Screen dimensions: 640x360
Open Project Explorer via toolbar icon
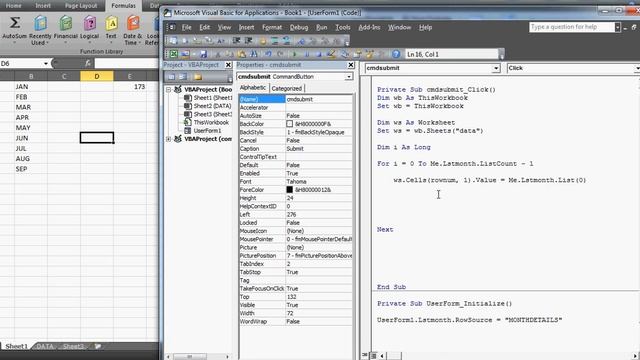(345, 54)
